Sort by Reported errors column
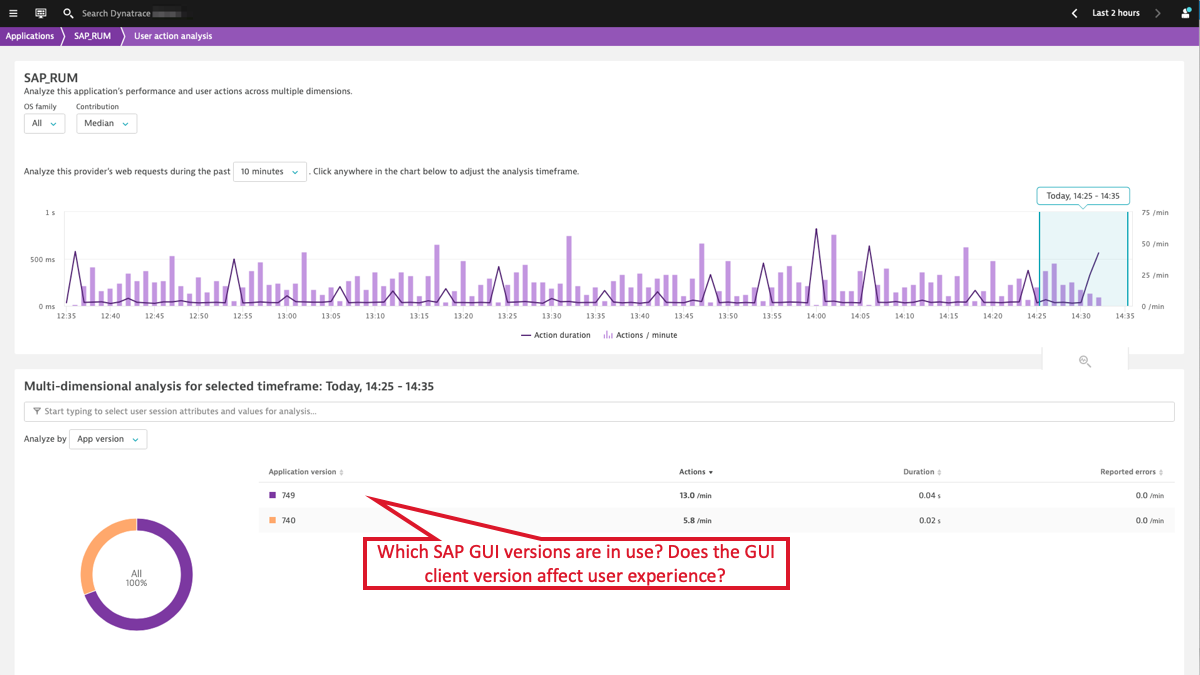Screen dimensions: 1200x675 (x=1132, y=472)
